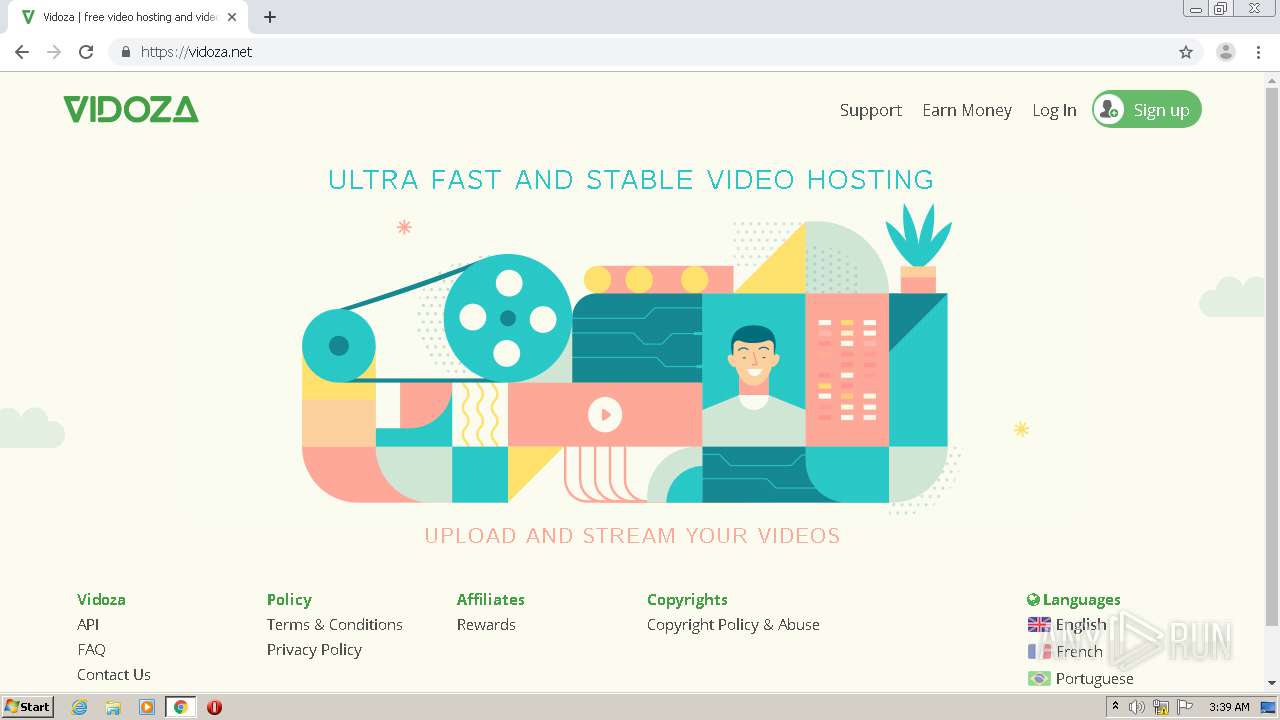Click the Action Center flag icon
Viewport: 1280px width, 720px height.
(x=1183, y=707)
